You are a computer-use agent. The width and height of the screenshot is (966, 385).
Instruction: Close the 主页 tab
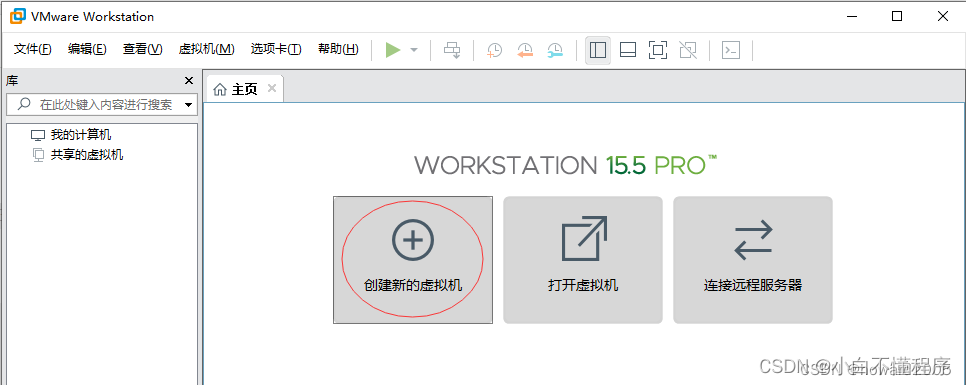click(x=272, y=89)
